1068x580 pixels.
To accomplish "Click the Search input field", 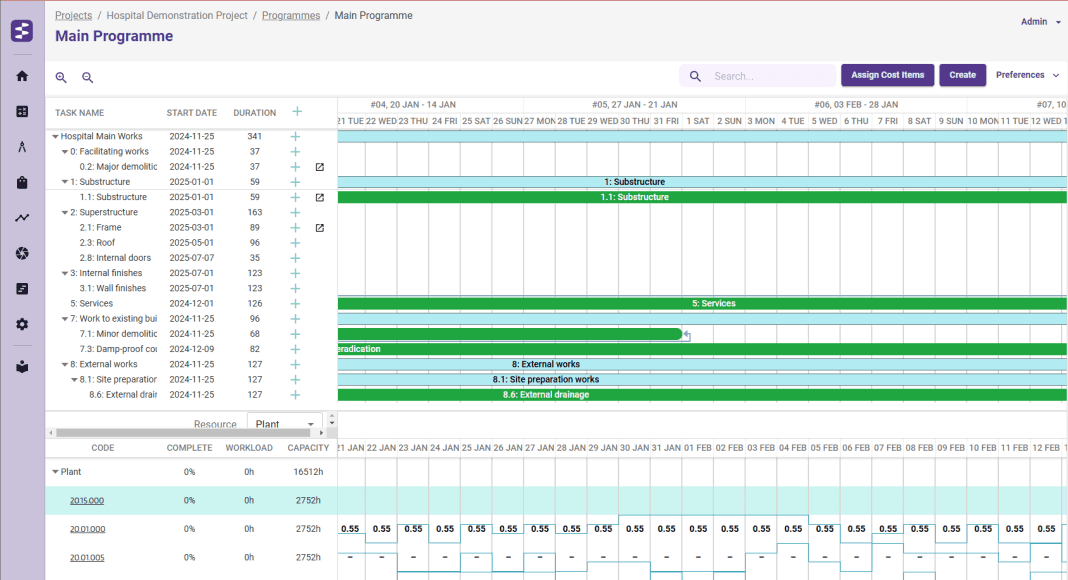I will pyautogui.click(x=770, y=76).
